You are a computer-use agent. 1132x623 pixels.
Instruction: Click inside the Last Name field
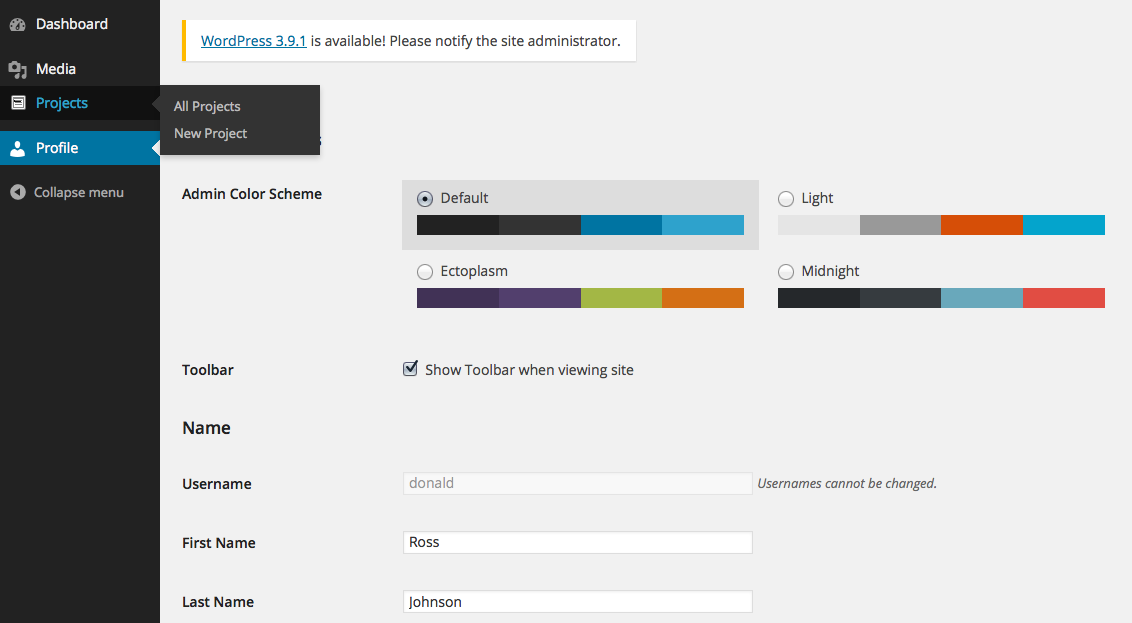tap(577, 601)
